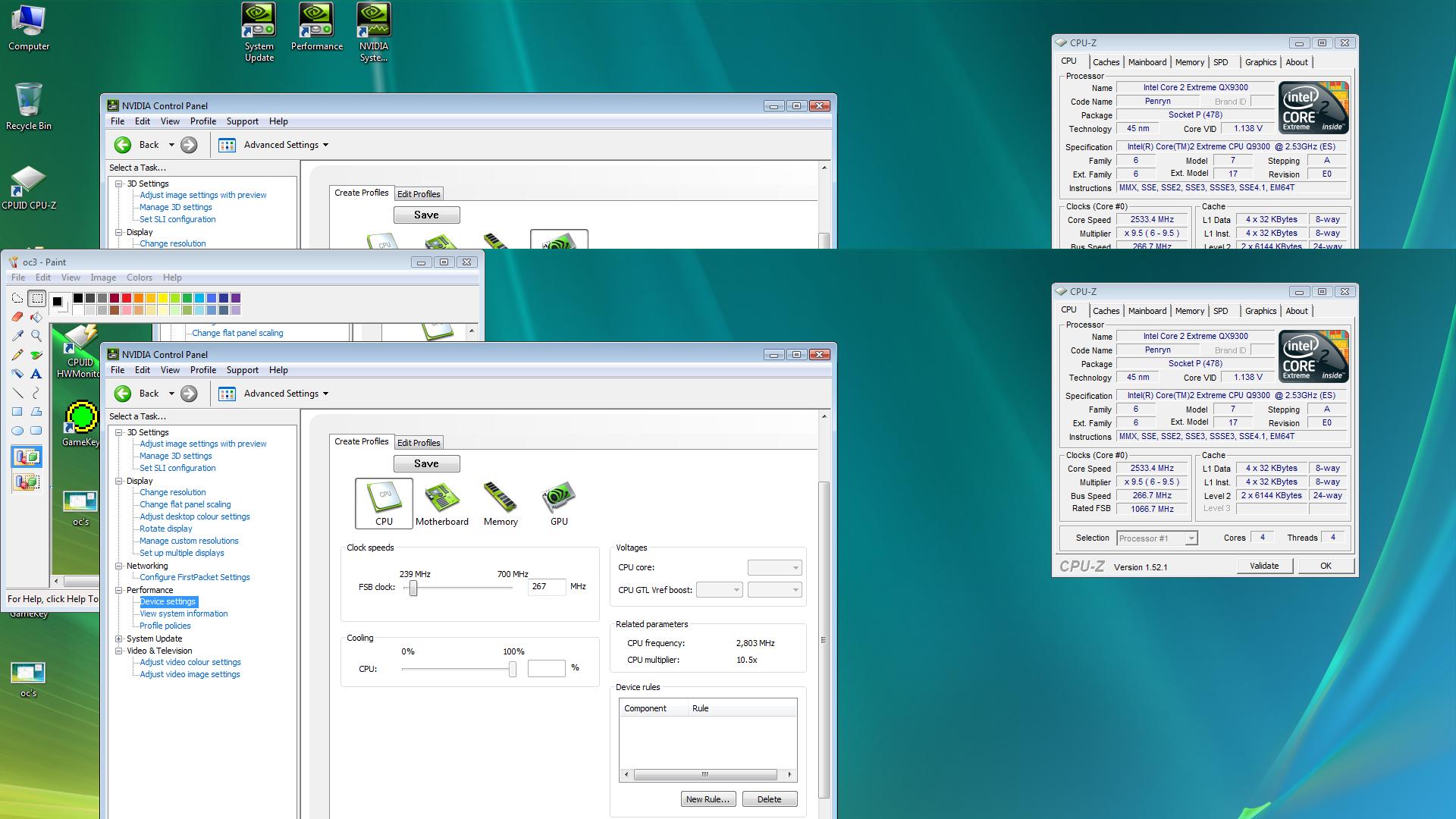Choose the red color swatch in Paint palette
Screen dimensions: 1456x819
pyautogui.click(x=127, y=298)
